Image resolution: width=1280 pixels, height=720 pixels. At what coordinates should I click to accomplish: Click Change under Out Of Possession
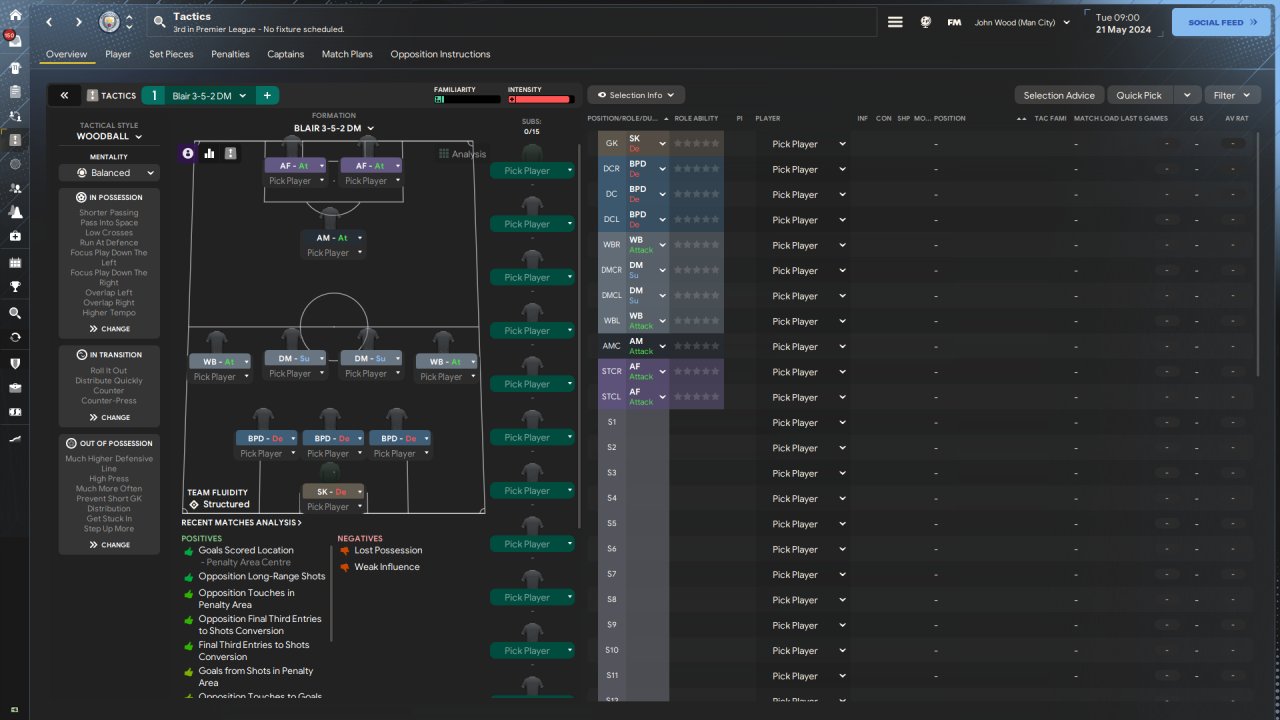109,545
